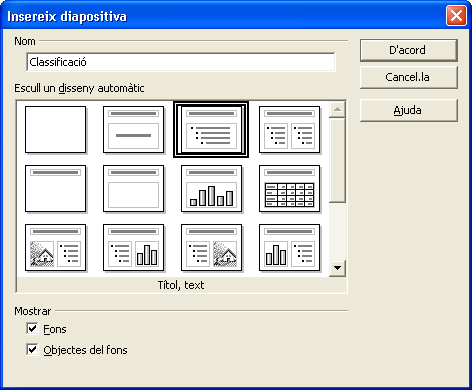Choose the title slide layout with centered subtitle

[133, 130]
